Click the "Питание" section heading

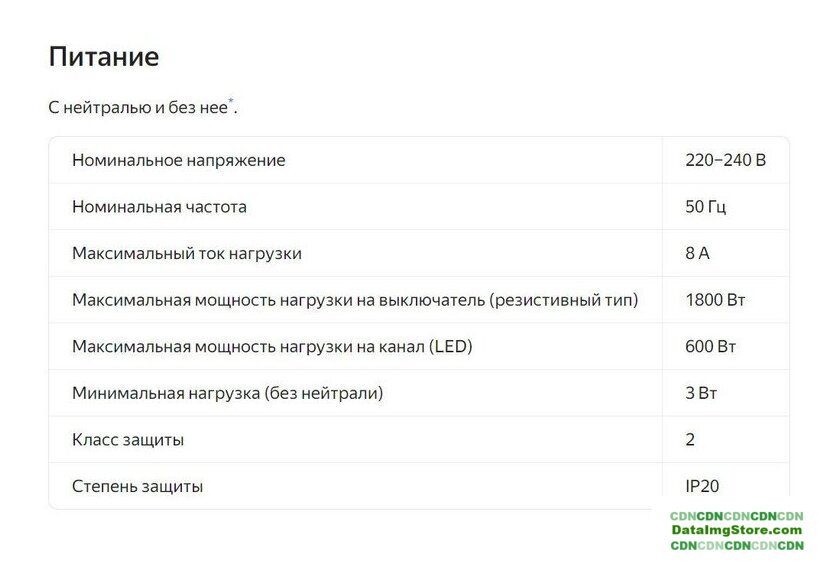pos(103,57)
